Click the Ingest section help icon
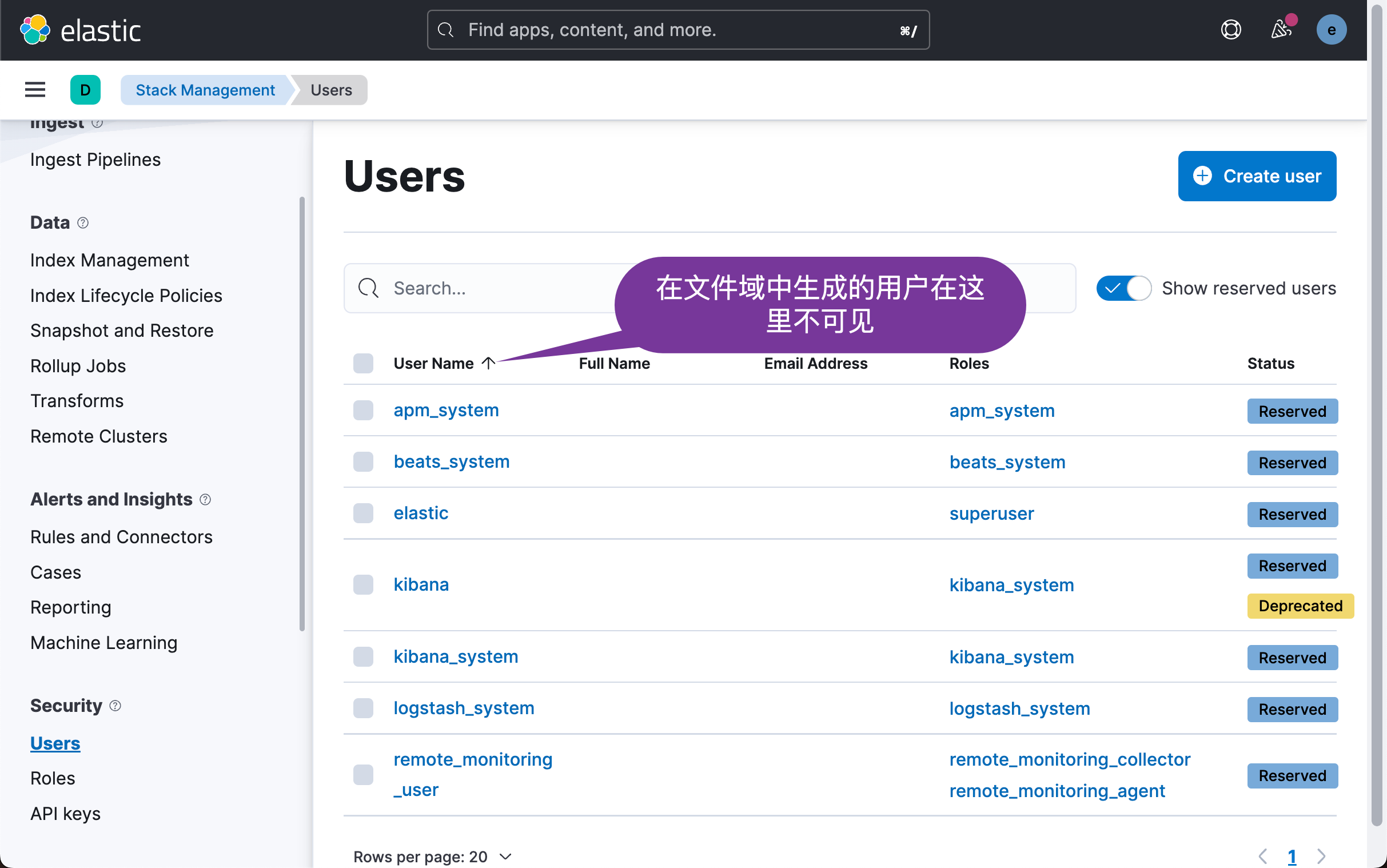Viewport: 1387px width, 868px height. pyautogui.click(x=97, y=123)
